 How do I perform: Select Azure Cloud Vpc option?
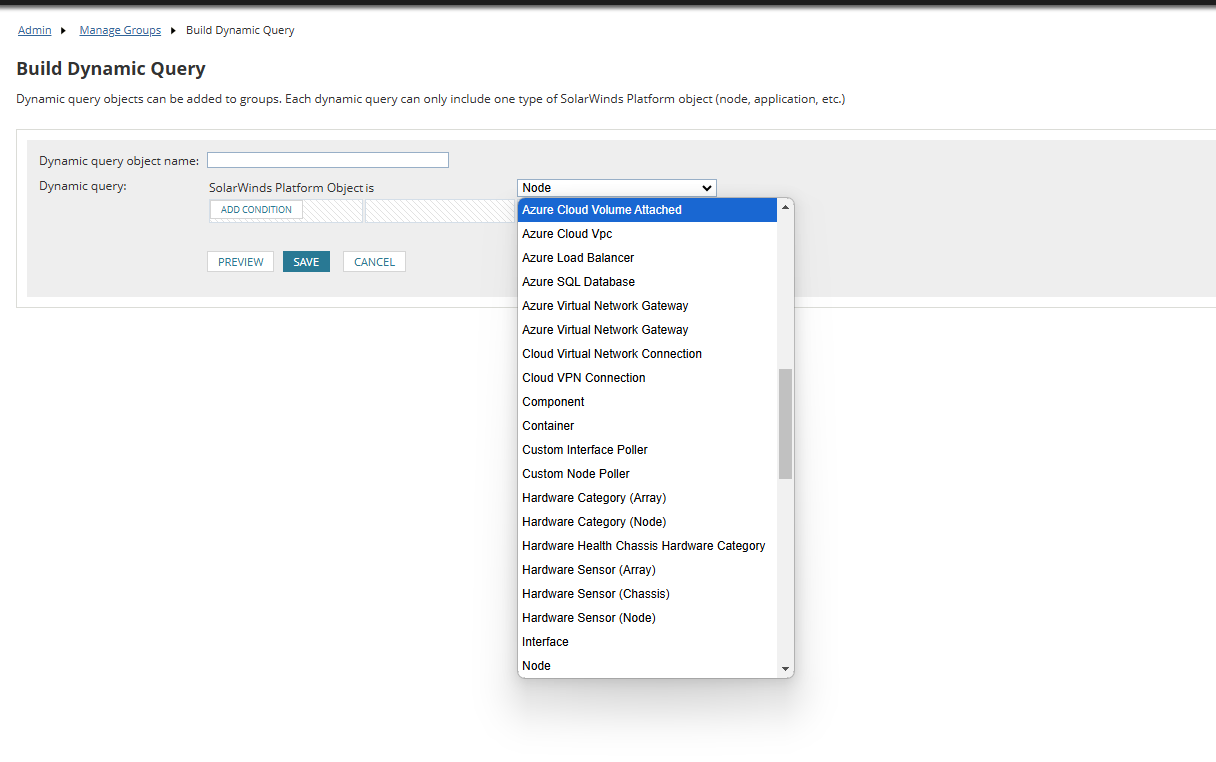(647, 234)
